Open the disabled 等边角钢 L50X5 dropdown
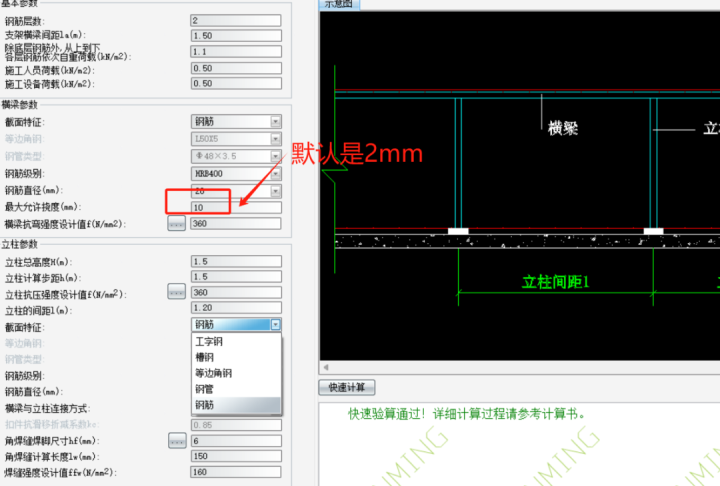The height and width of the screenshot is (486, 720). pyautogui.click(x=236, y=138)
